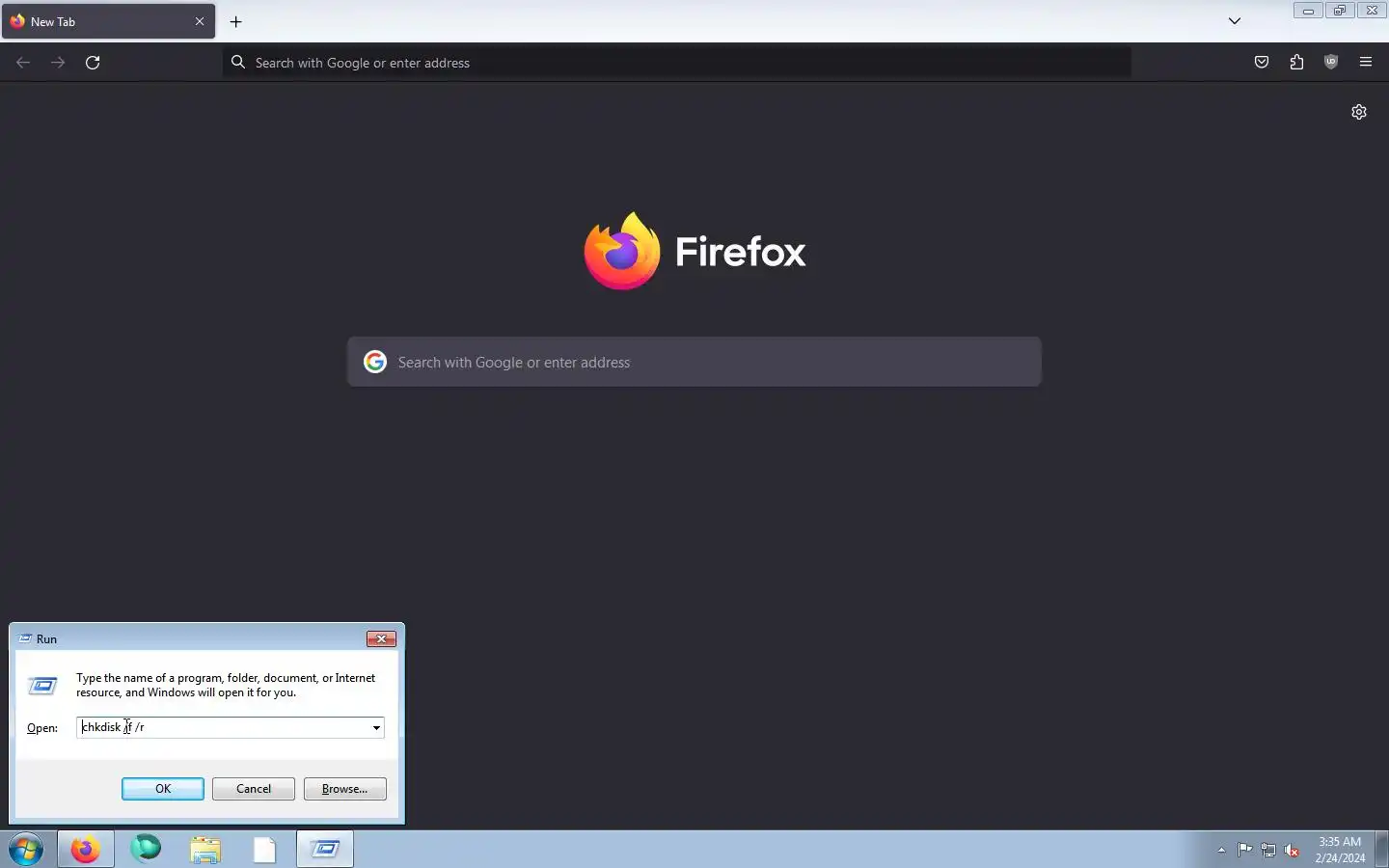Open the Firefox application menu
Viewport: 1389px width, 868px height.
(x=1366, y=63)
